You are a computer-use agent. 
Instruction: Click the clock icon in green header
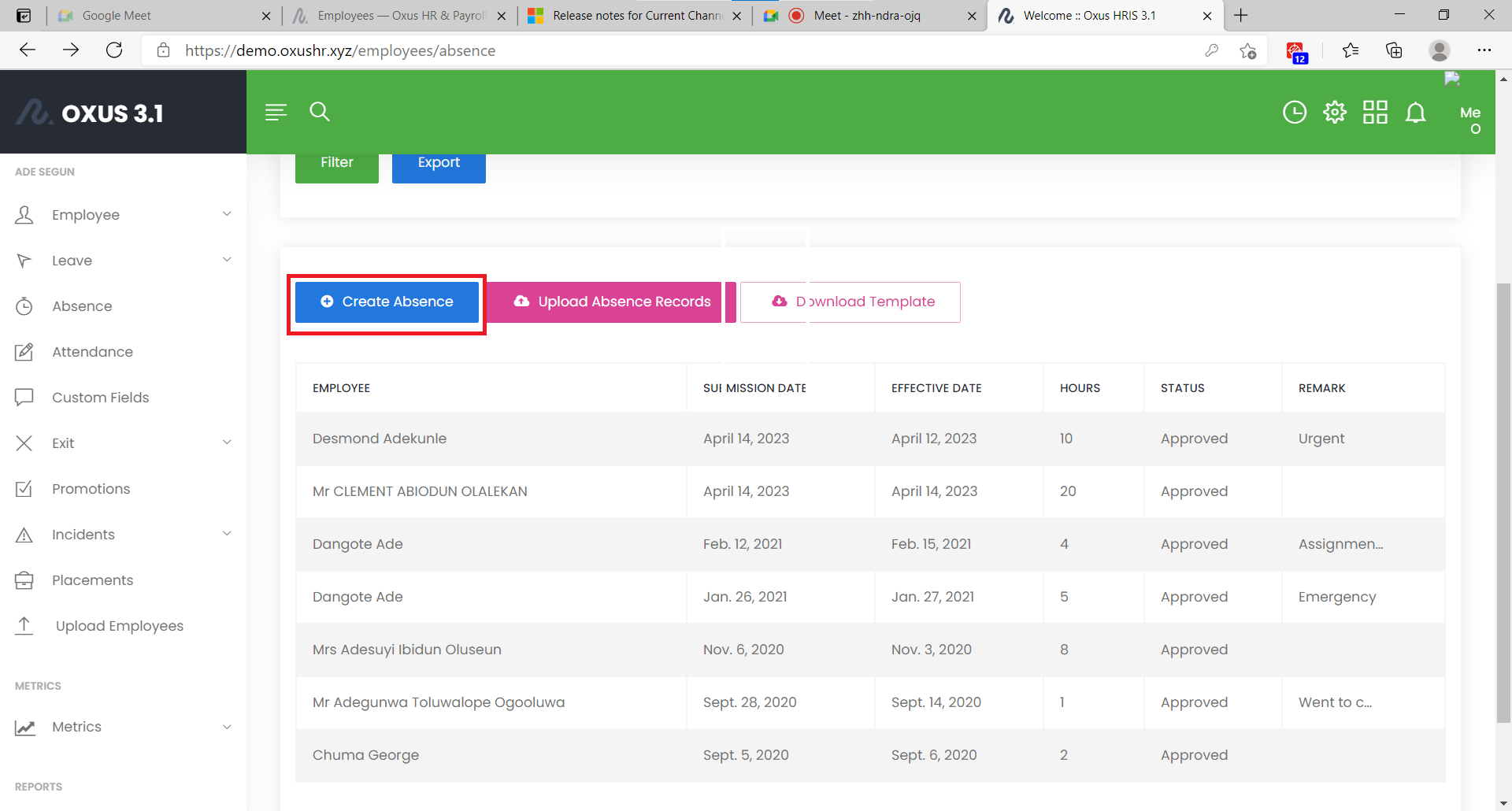pos(1295,113)
